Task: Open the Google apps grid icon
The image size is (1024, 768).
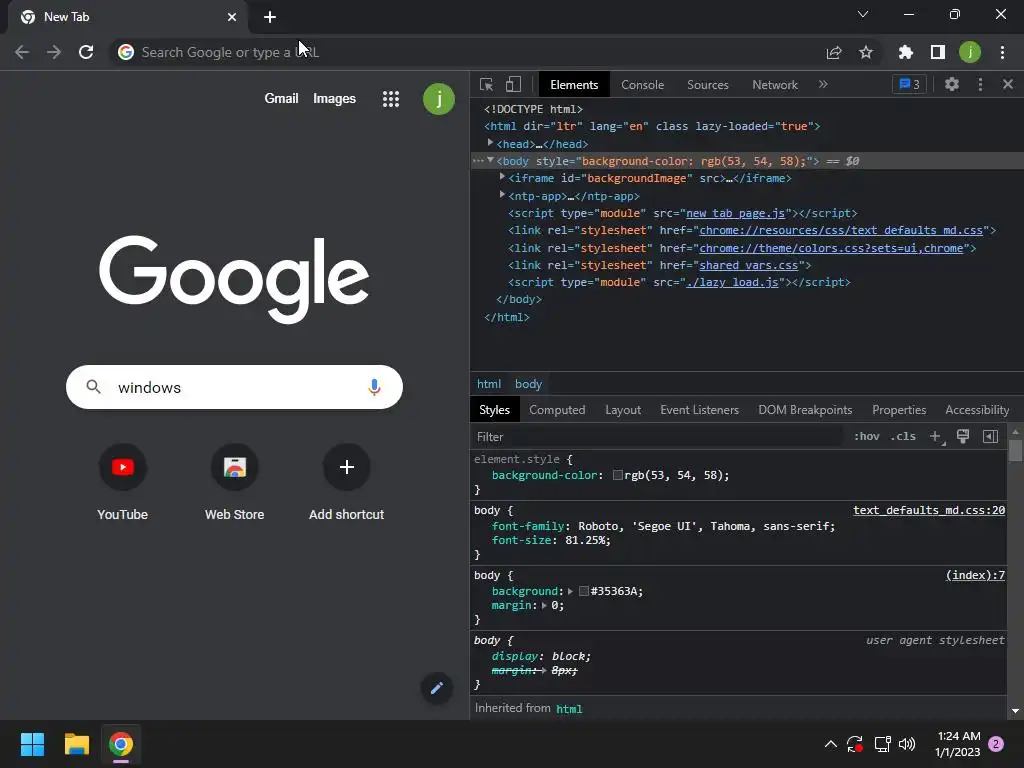Action: pos(391,99)
